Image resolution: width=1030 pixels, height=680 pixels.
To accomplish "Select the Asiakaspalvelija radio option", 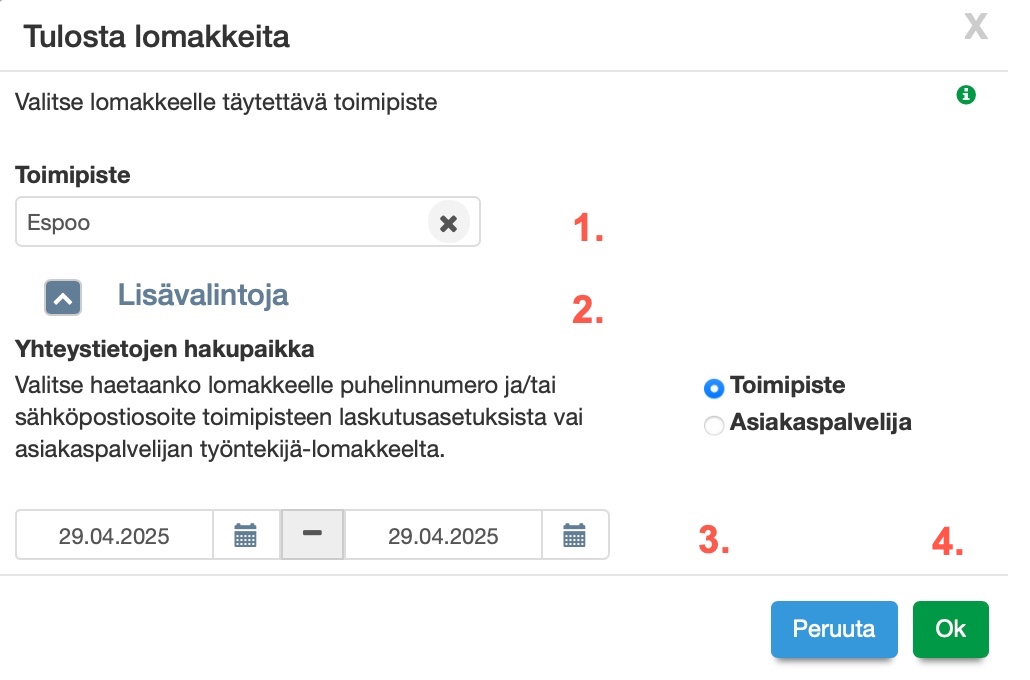I will (x=714, y=425).
